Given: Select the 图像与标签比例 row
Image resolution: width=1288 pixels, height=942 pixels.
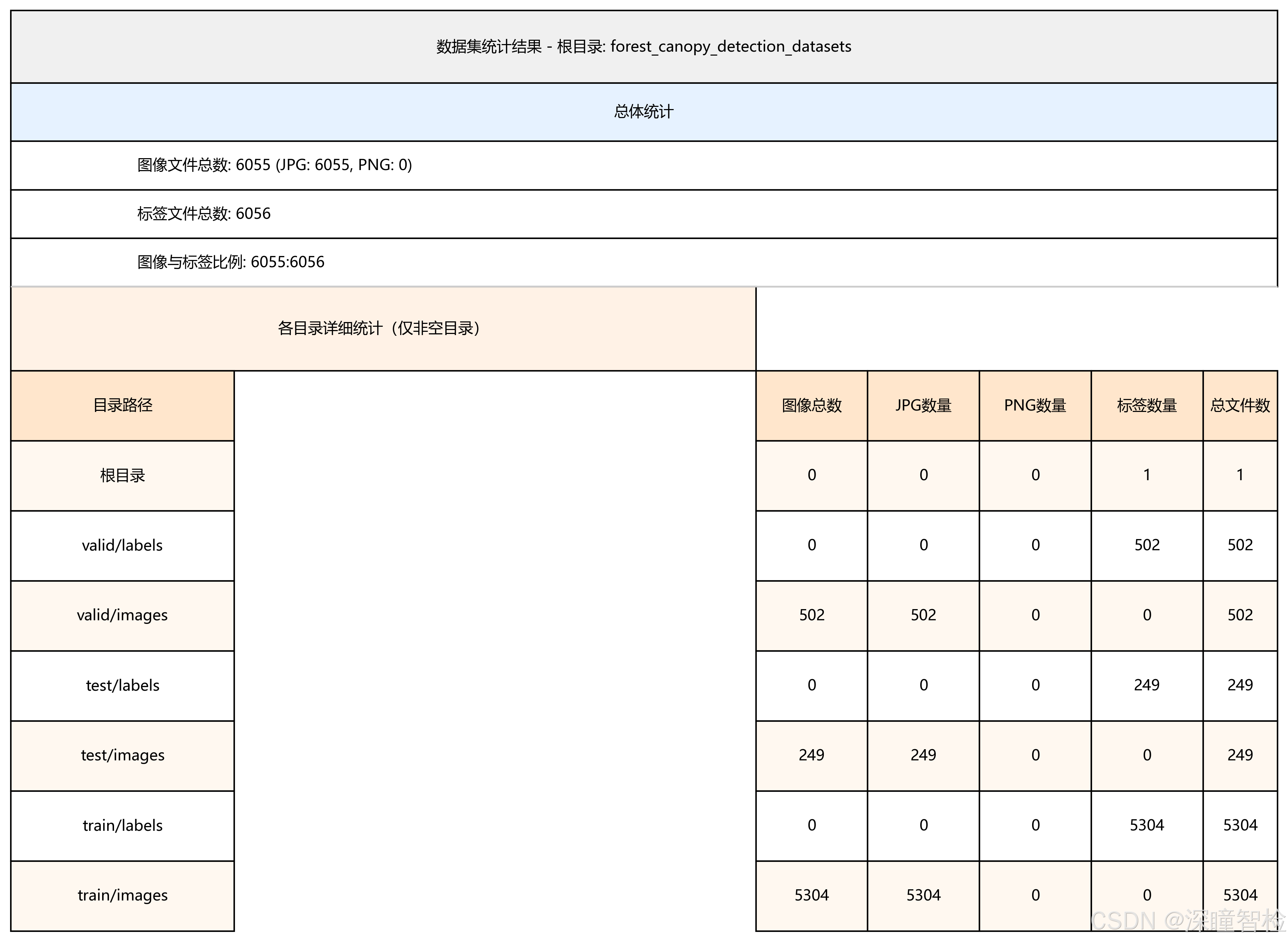Looking at the screenshot, I should tap(230, 262).
